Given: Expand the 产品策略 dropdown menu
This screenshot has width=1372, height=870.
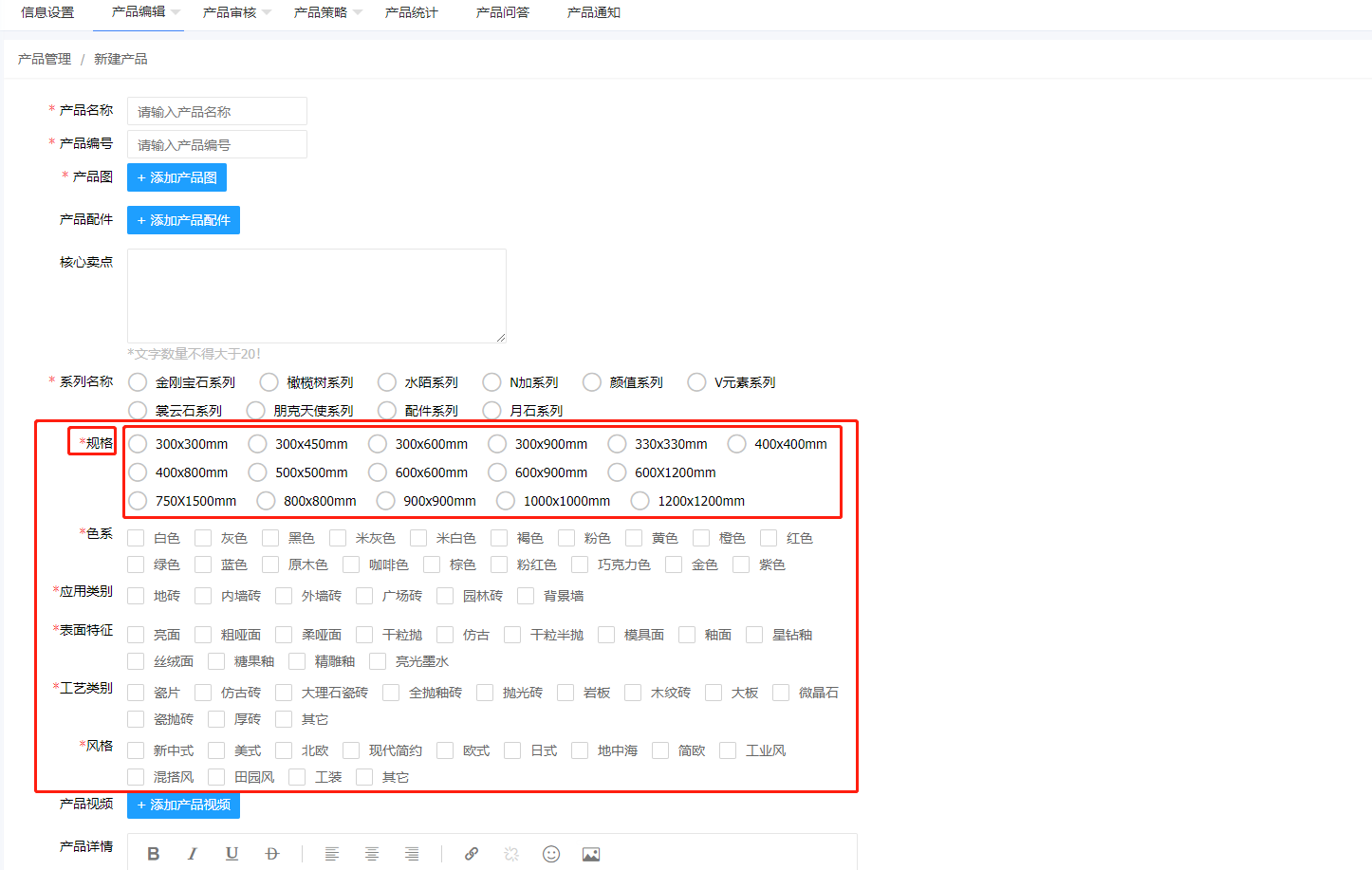Looking at the screenshot, I should 327,12.
